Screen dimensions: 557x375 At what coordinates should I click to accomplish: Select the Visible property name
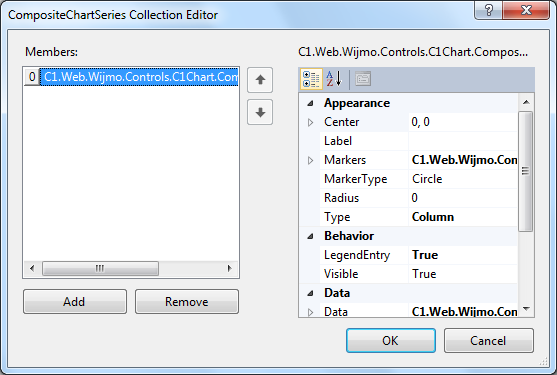(341, 274)
